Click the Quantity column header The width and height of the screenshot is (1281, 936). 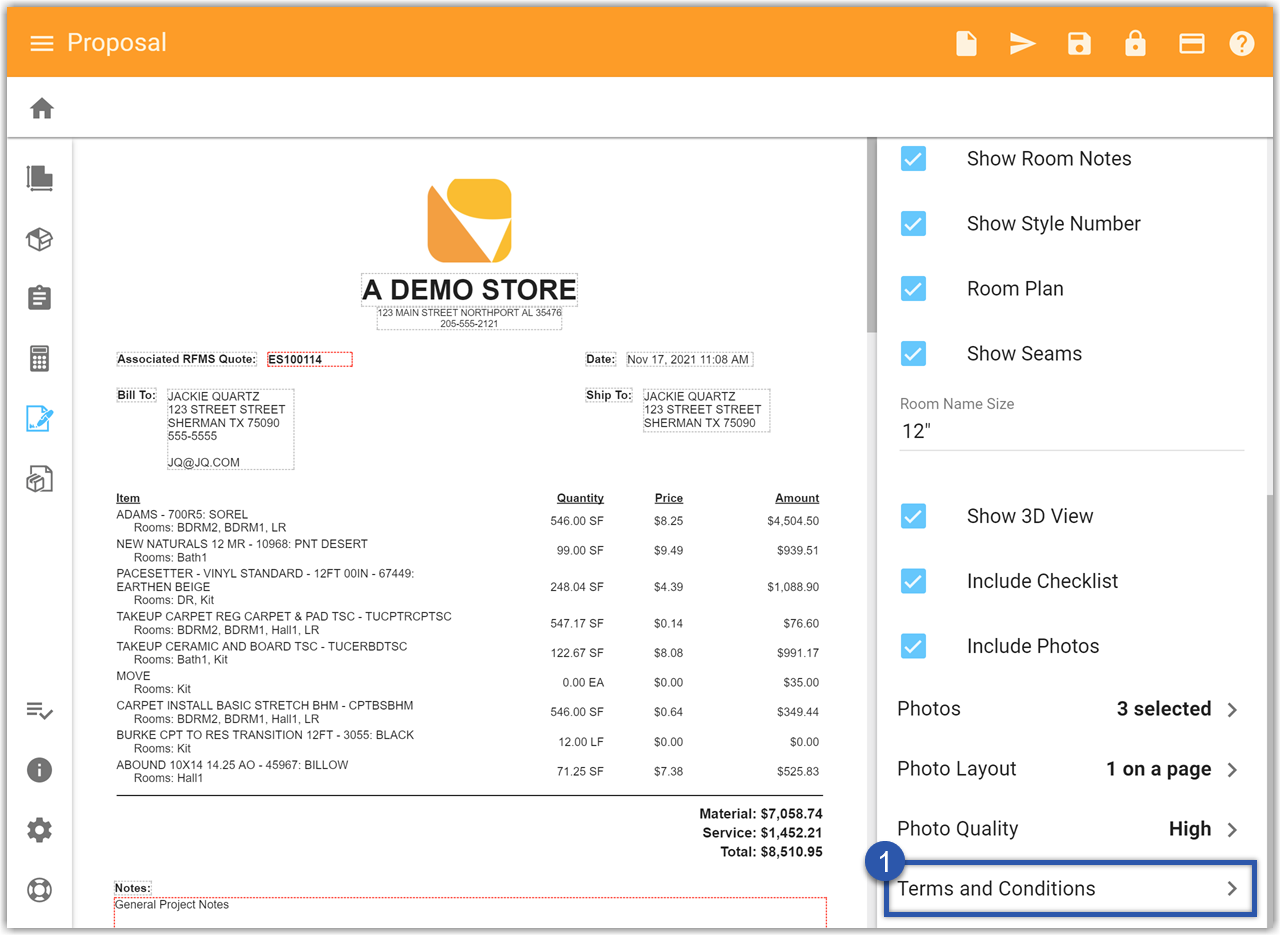tap(580, 498)
